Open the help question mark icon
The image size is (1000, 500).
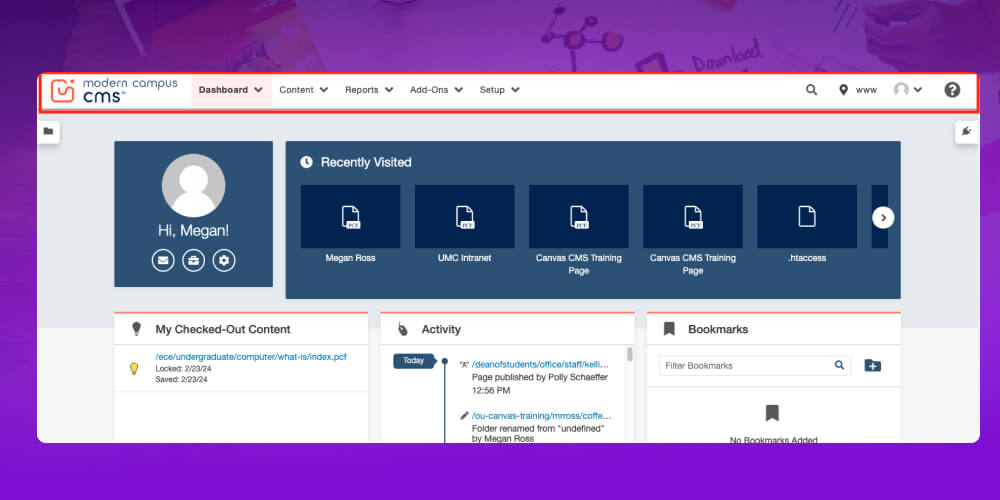tap(952, 90)
